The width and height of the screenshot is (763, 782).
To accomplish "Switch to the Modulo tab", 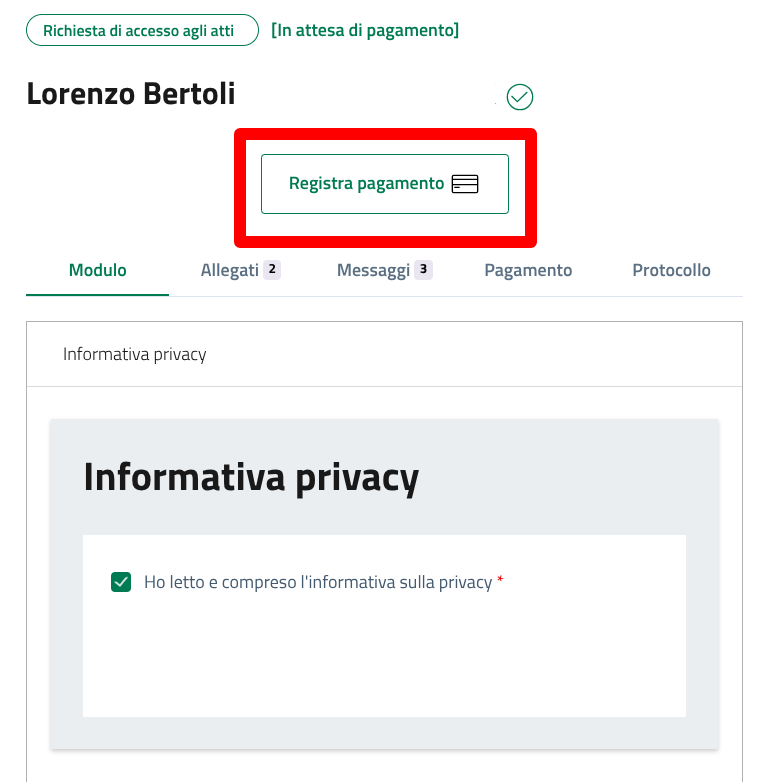I will pos(98,270).
